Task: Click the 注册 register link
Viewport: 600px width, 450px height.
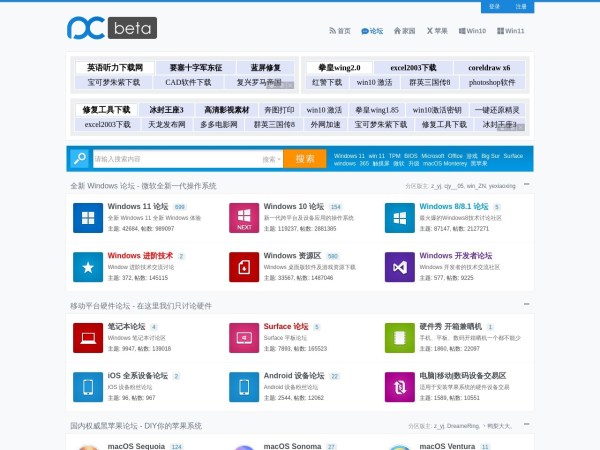Action: pos(521,6)
